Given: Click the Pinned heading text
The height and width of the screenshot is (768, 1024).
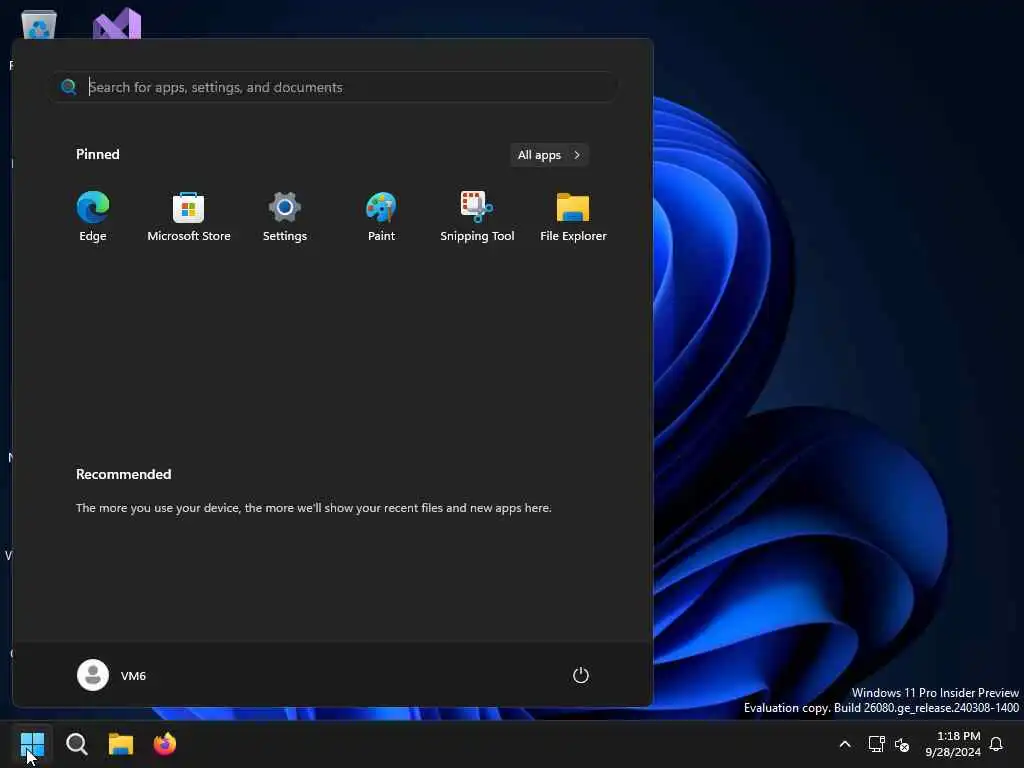Looking at the screenshot, I should click(x=98, y=154).
